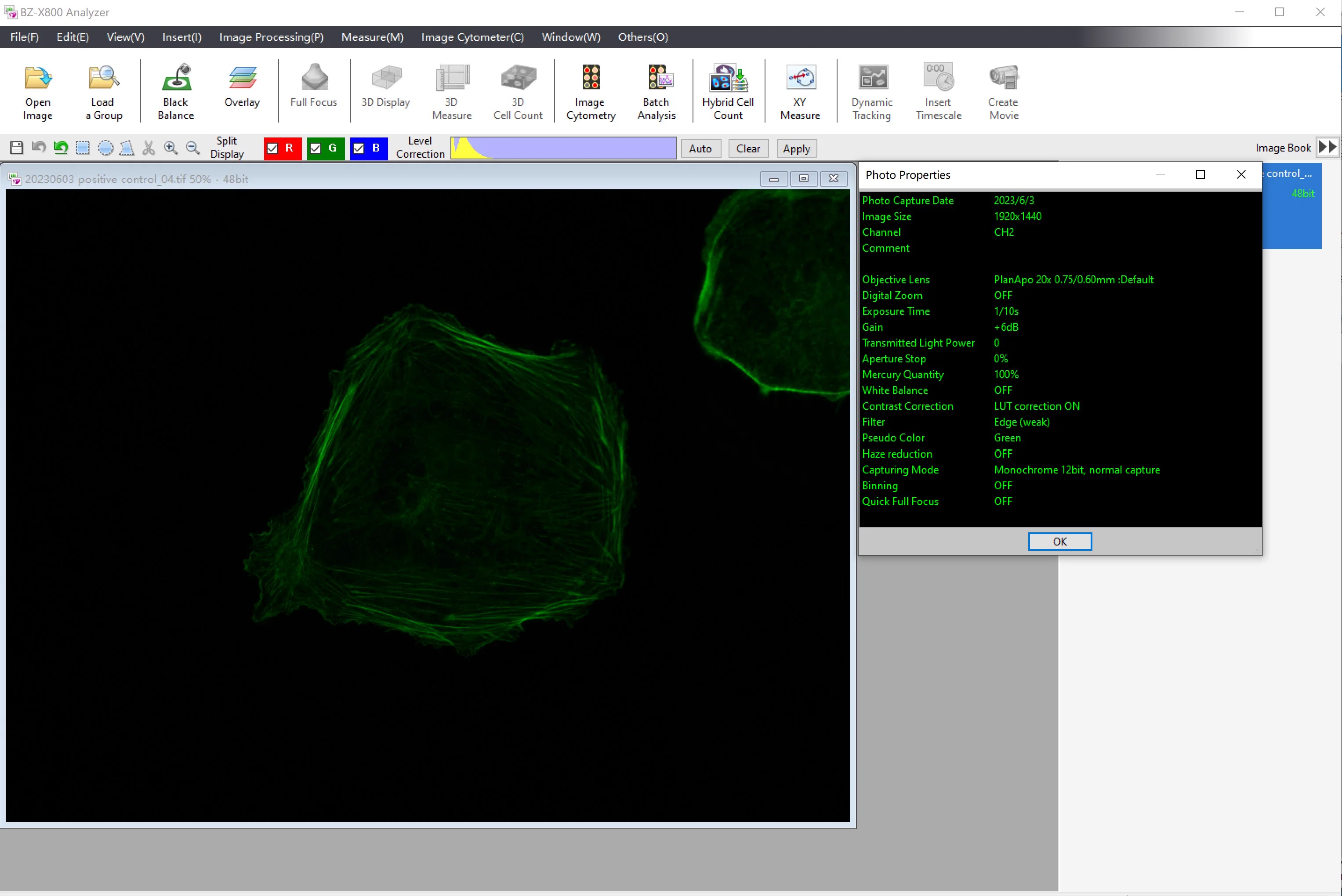The image size is (1342, 896).
Task: Open the Image Cytometry tool
Action: tap(591, 91)
